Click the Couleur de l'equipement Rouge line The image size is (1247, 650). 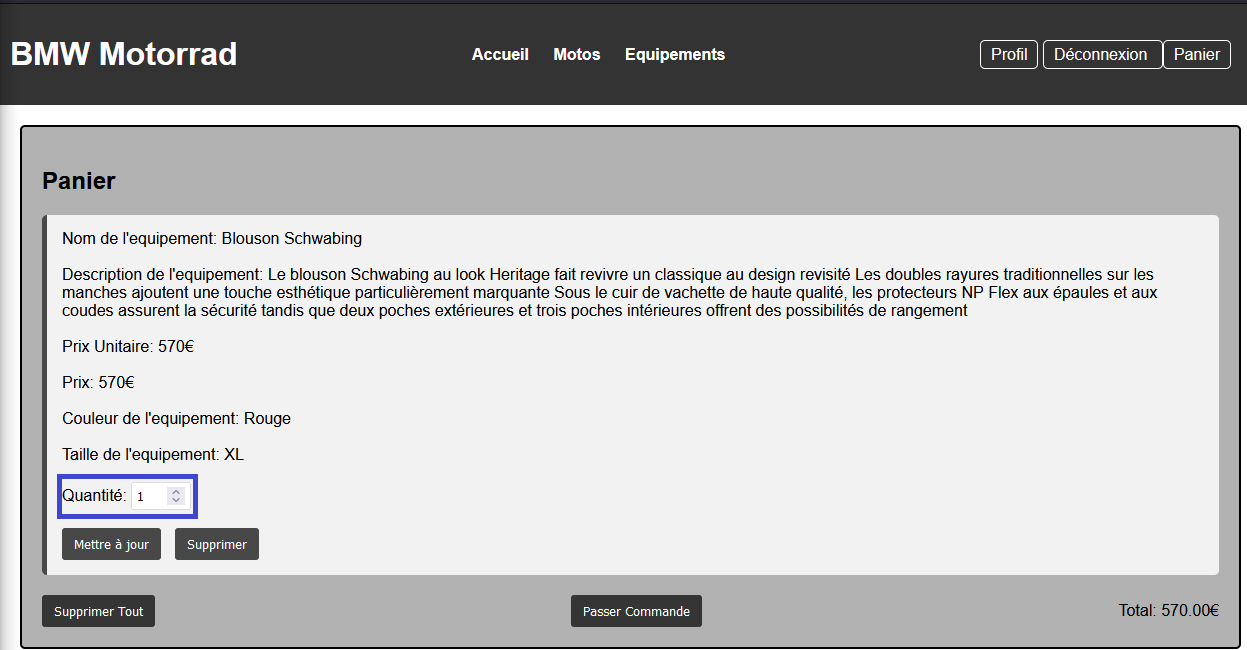coord(176,418)
